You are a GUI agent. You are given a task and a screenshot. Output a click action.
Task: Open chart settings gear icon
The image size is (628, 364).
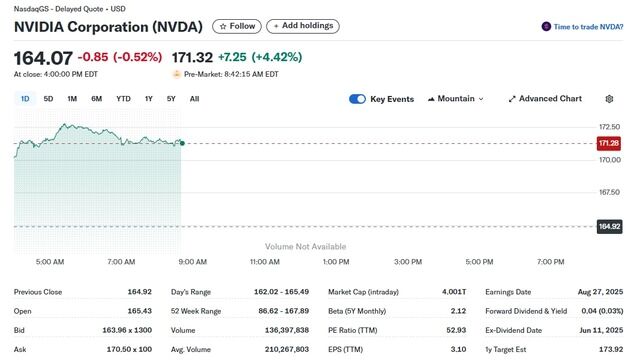(609, 99)
